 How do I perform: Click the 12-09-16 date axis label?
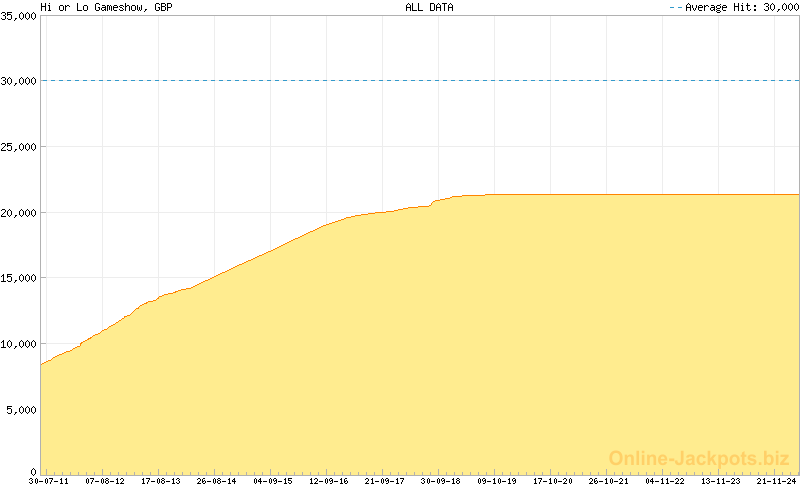pyautogui.click(x=329, y=481)
